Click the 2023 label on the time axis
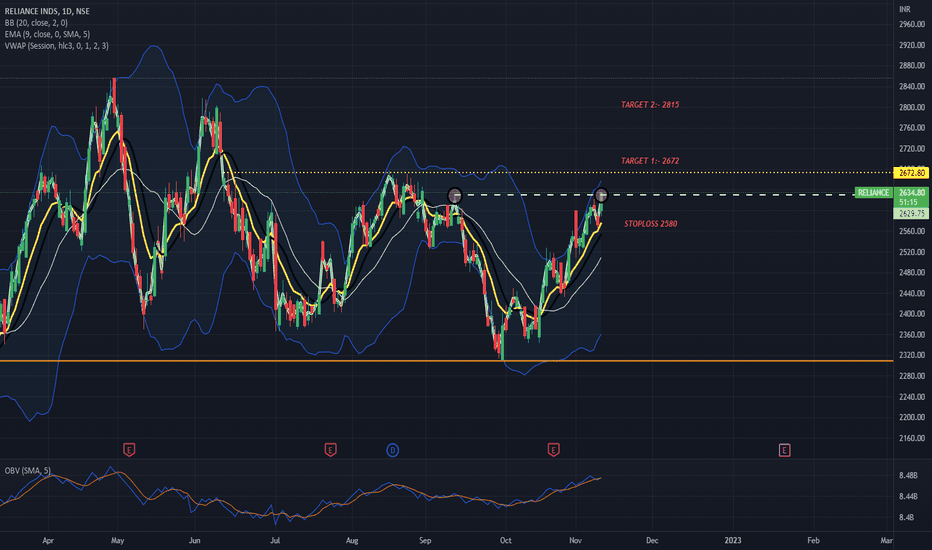The image size is (932, 550). pos(733,540)
